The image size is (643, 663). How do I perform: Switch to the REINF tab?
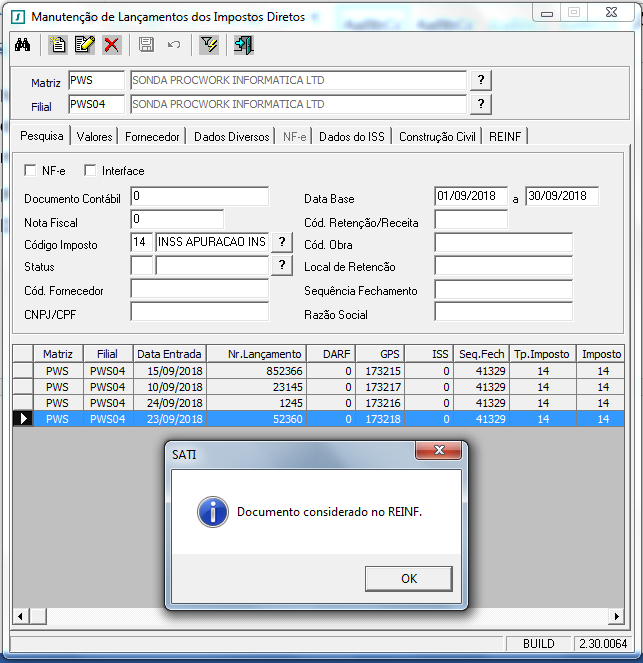tap(505, 137)
